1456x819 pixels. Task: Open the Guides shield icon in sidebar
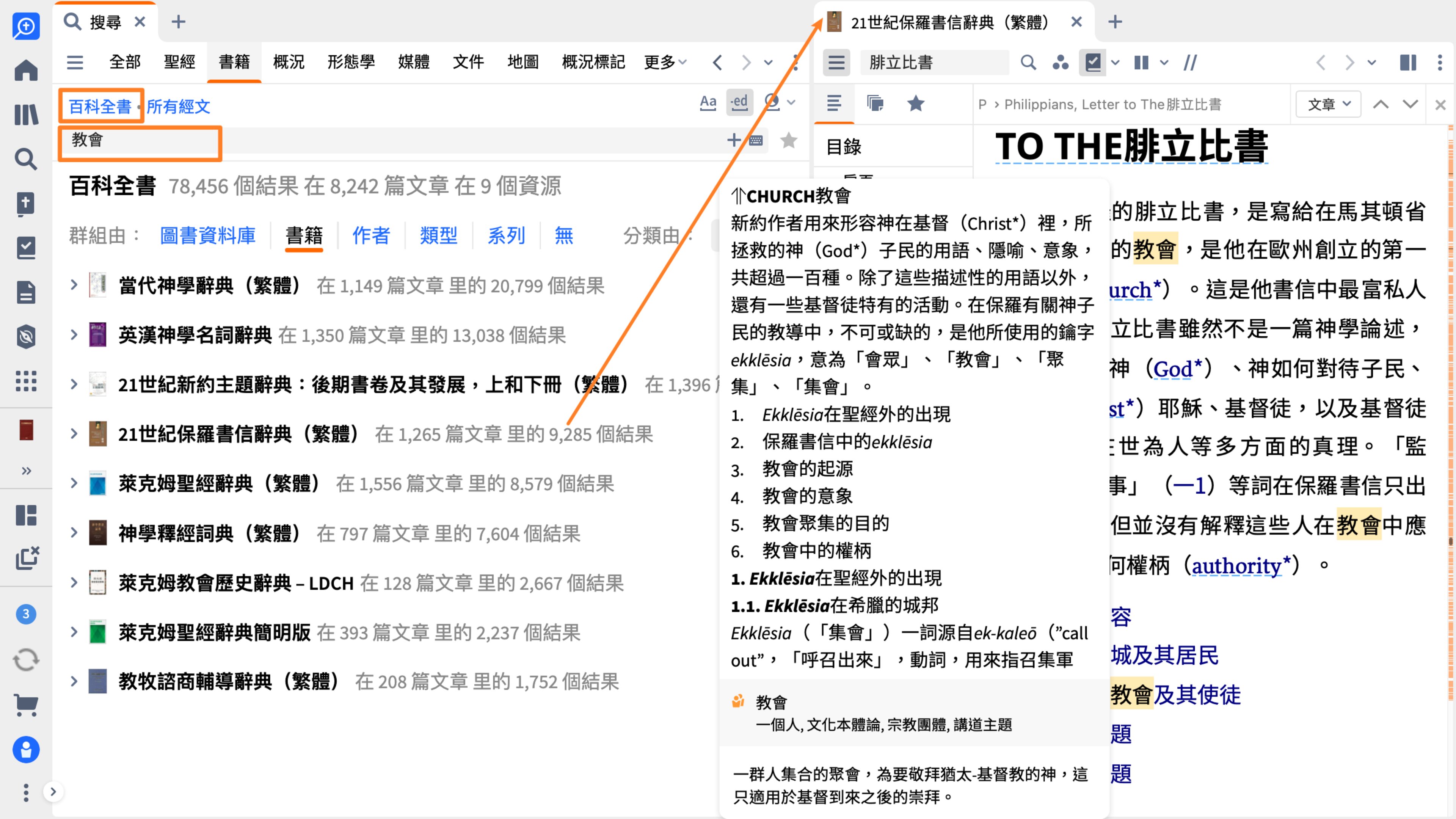26,337
